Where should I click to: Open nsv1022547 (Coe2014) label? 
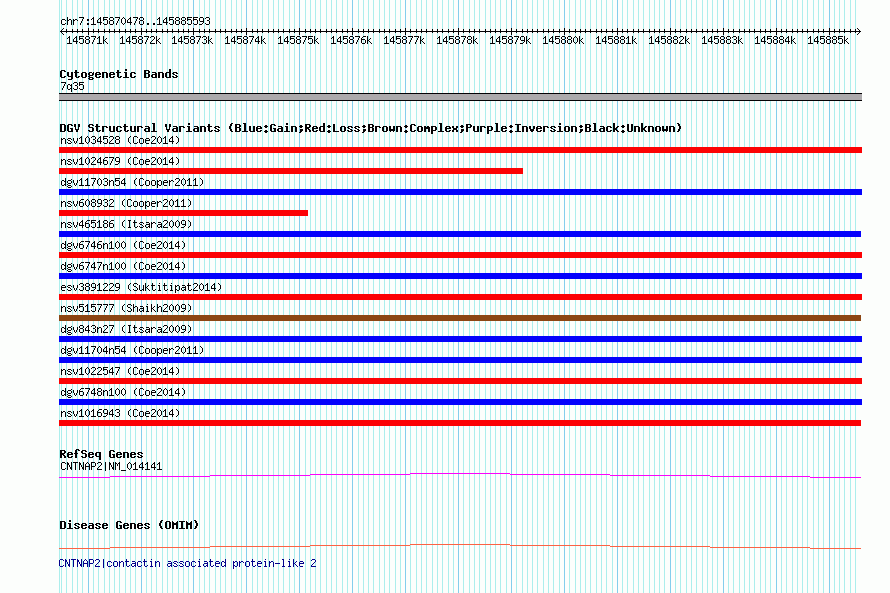click(x=120, y=371)
